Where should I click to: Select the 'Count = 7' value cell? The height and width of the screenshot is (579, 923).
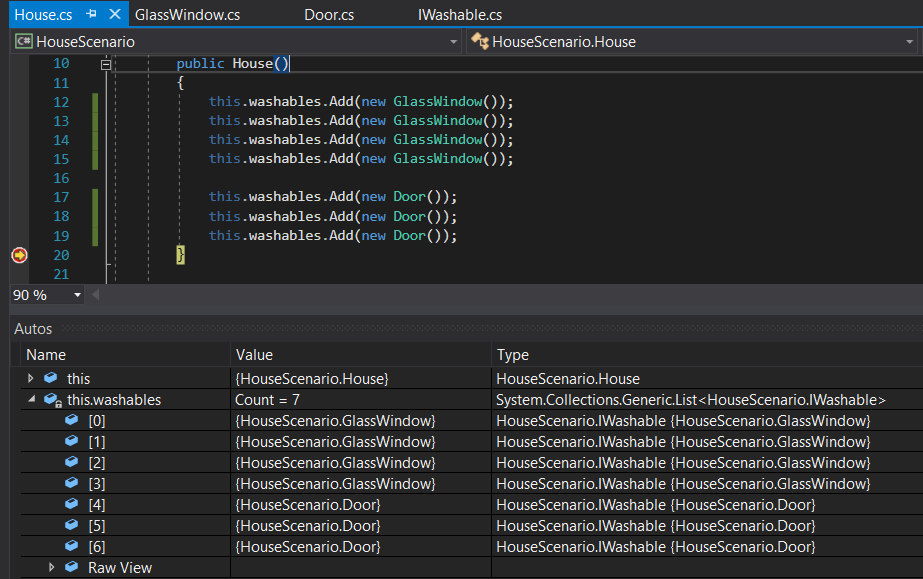(361, 400)
